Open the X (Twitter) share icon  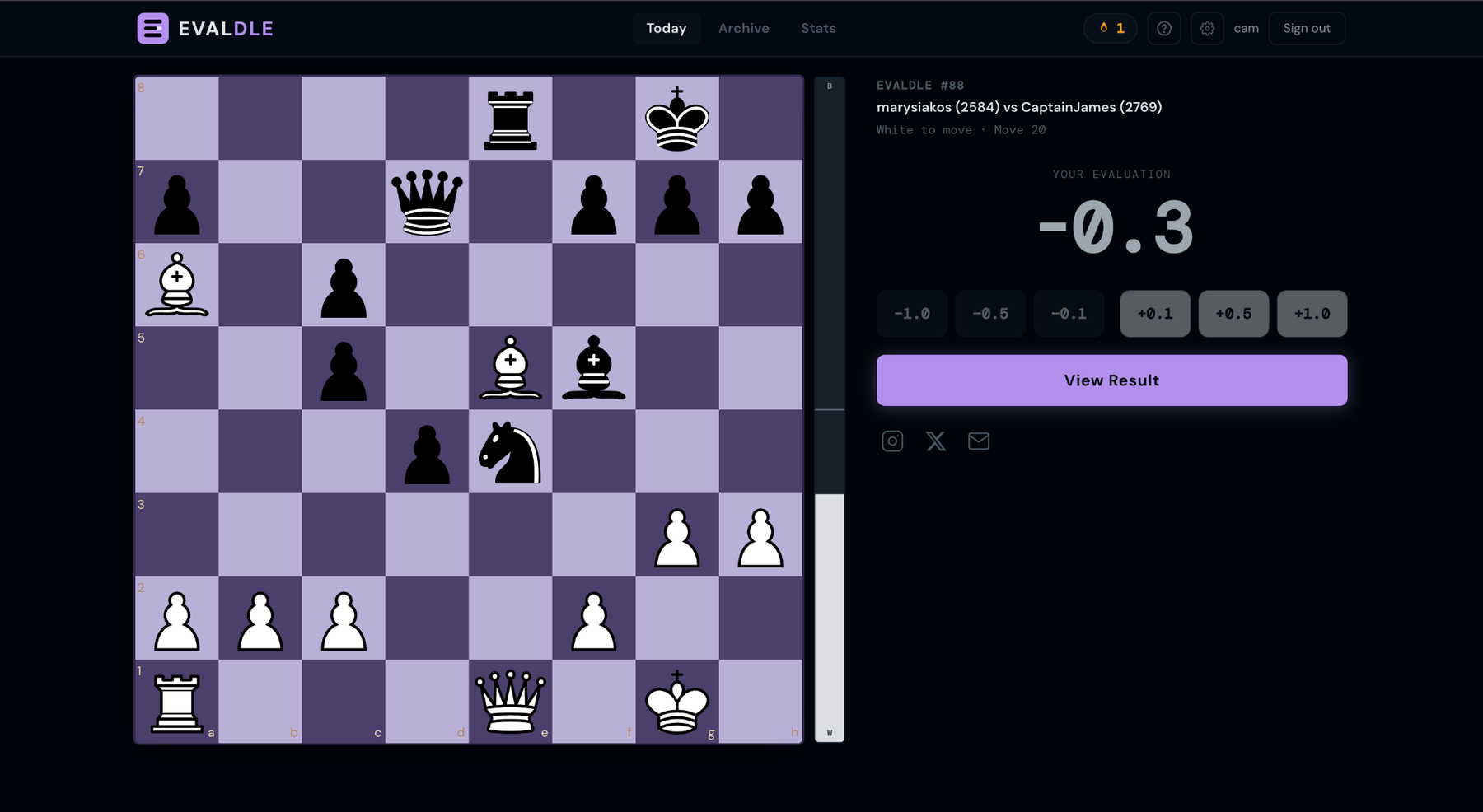coord(936,441)
